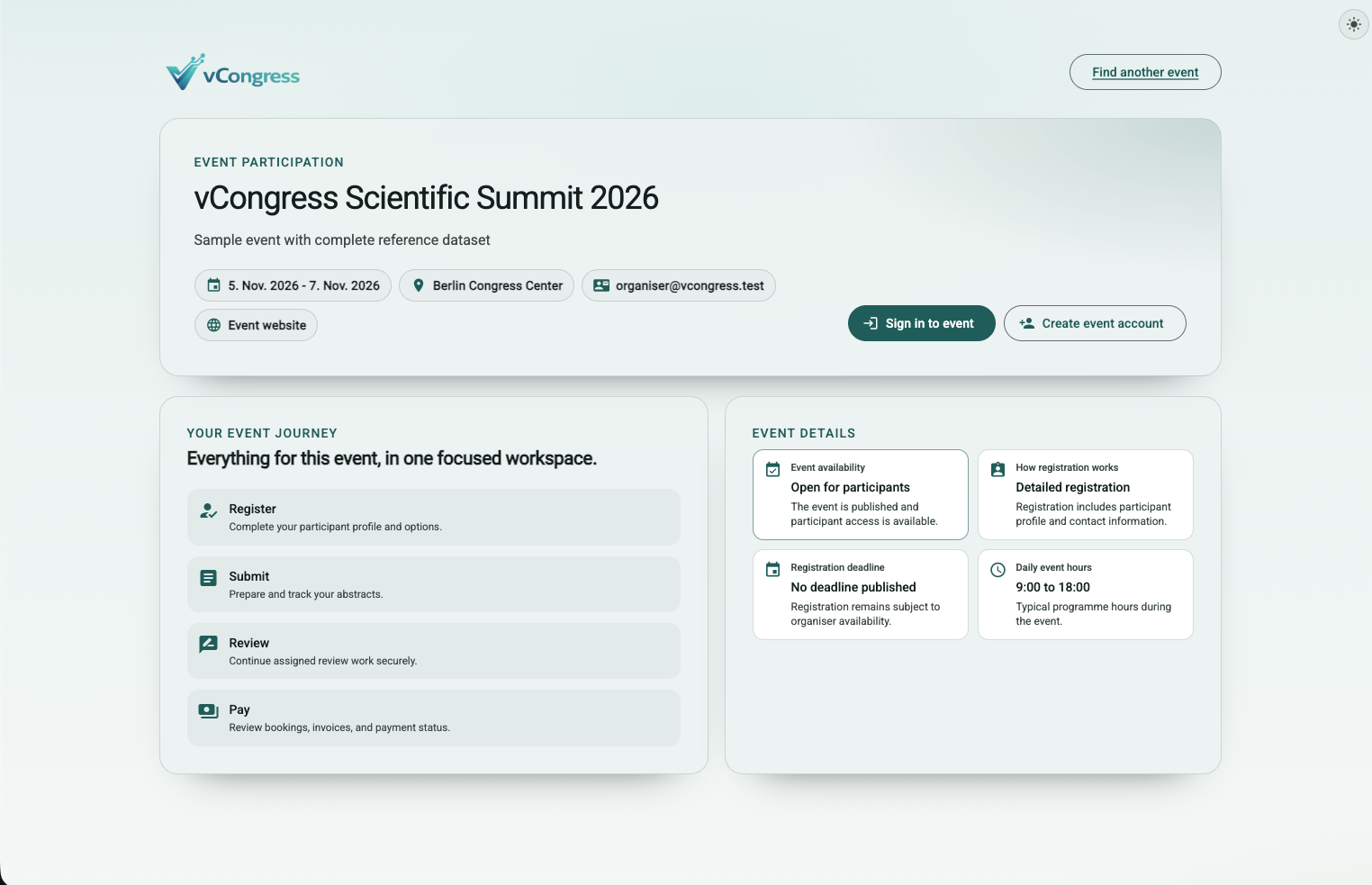This screenshot has height=885, width=1372.
Task: Click the '9:00 to 18:00' text
Action: (x=1052, y=587)
